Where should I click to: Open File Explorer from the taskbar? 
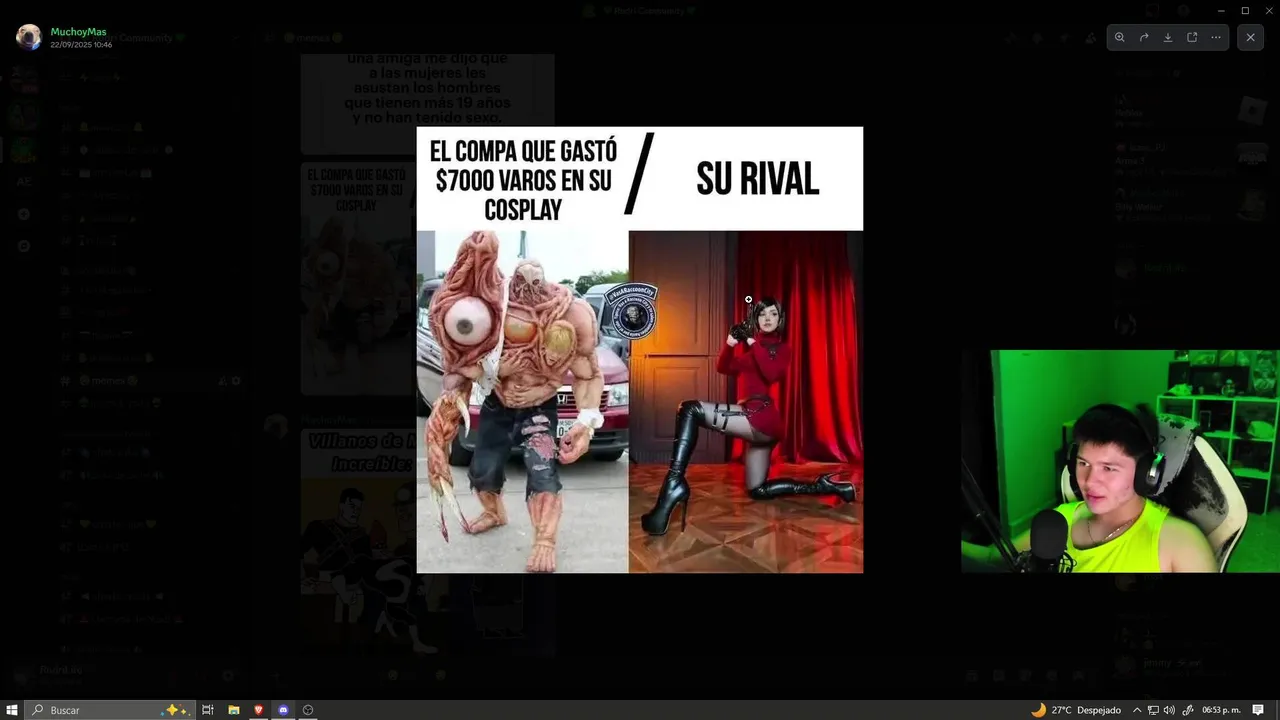233,710
